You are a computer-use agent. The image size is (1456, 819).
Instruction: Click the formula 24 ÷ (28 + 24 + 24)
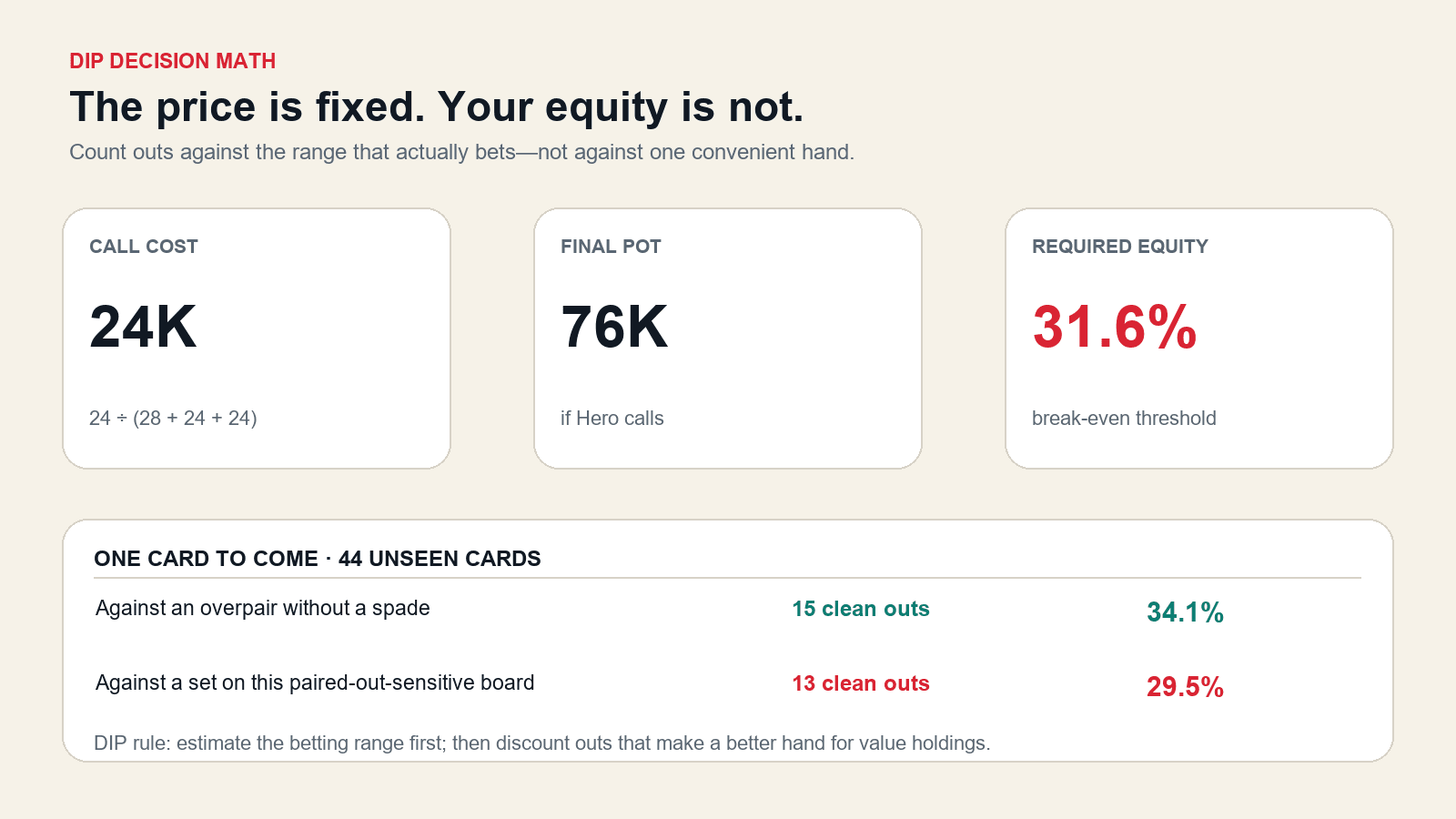(x=173, y=419)
